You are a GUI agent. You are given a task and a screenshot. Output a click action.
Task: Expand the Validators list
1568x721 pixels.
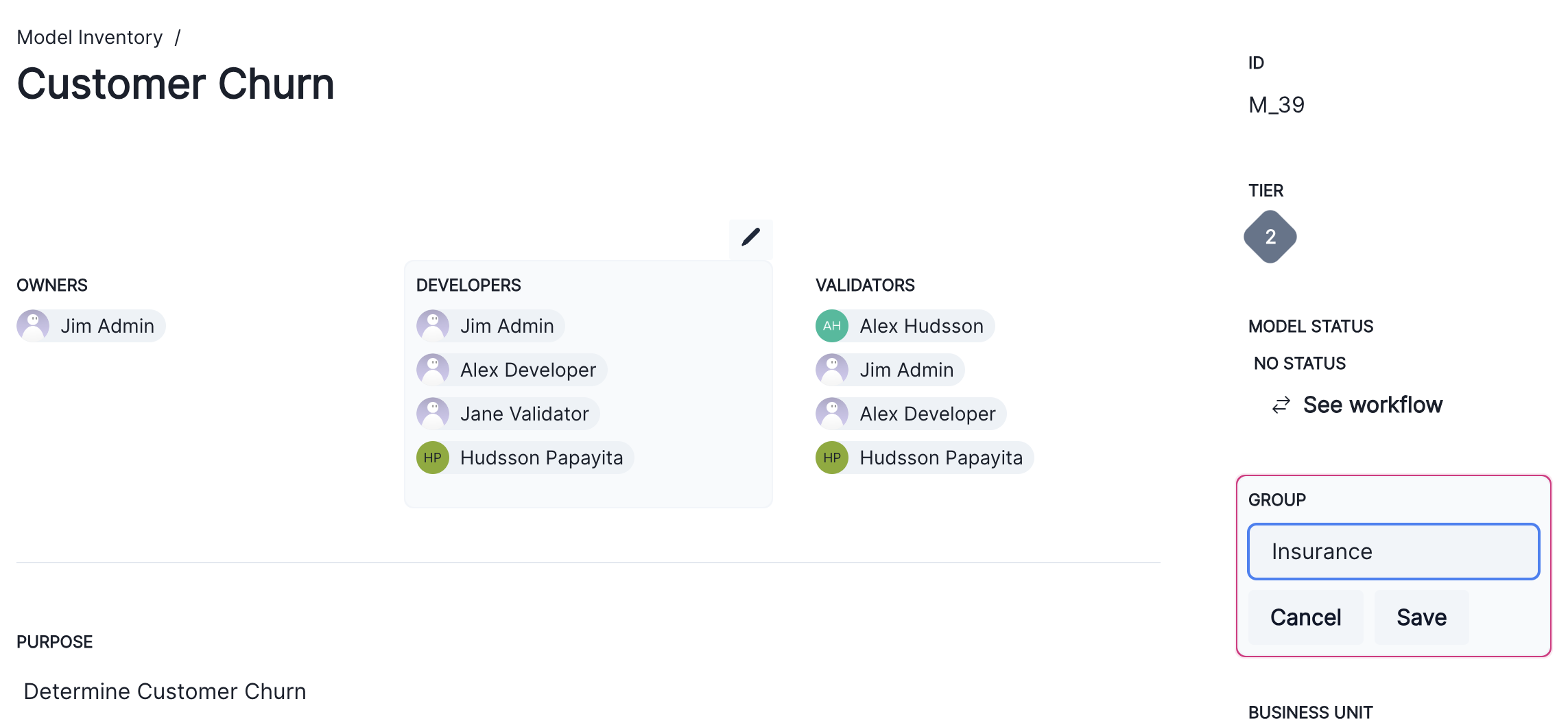865,285
